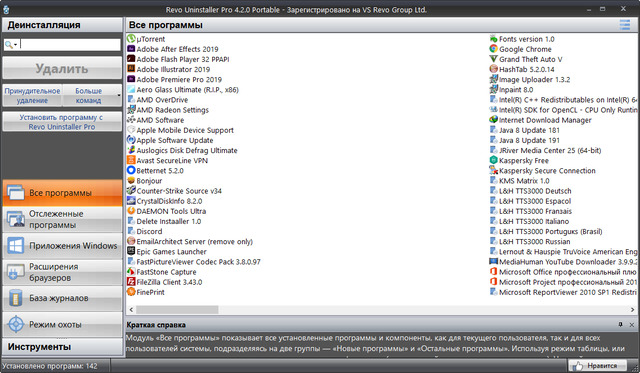Click the horizontal scrollbar thumb
Image resolution: width=640 pixels, height=373 pixels.
pyautogui.click(x=177, y=310)
